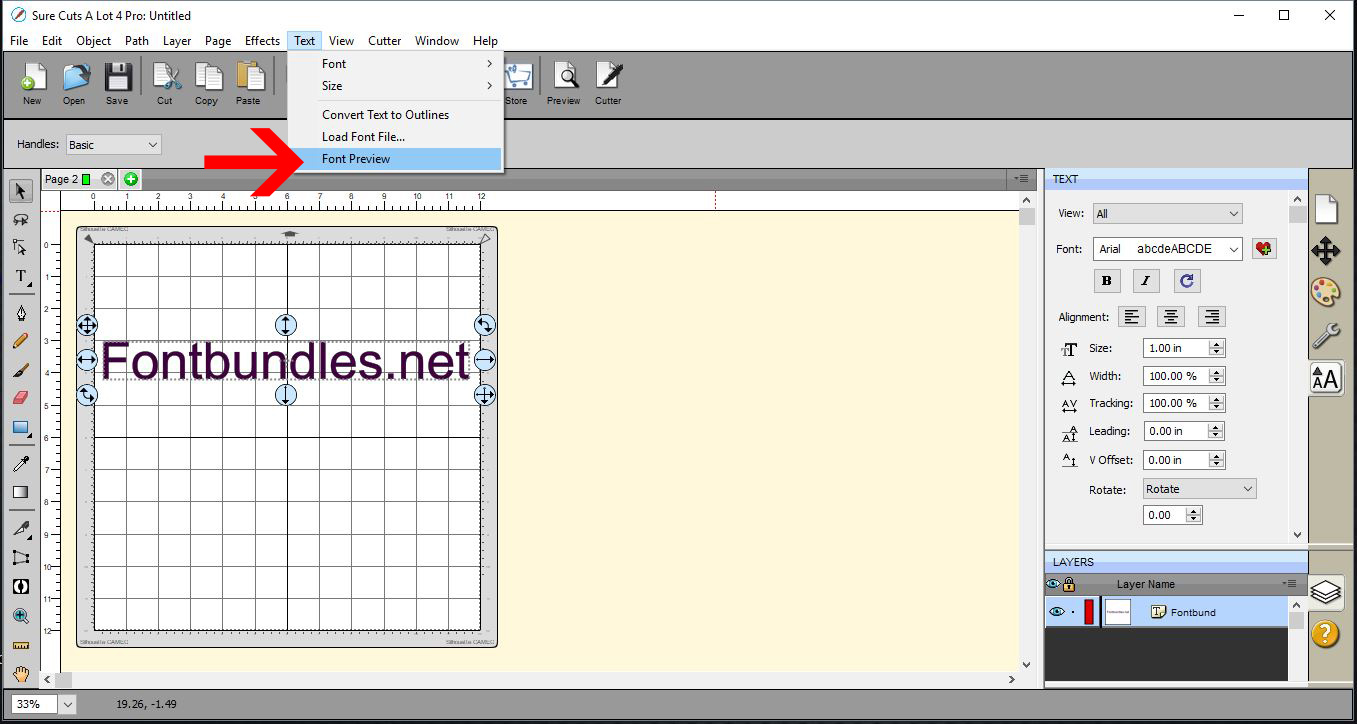Select the Eyedropper tool
Image resolution: width=1357 pixels, height=724 pixels.
point(20,464)
